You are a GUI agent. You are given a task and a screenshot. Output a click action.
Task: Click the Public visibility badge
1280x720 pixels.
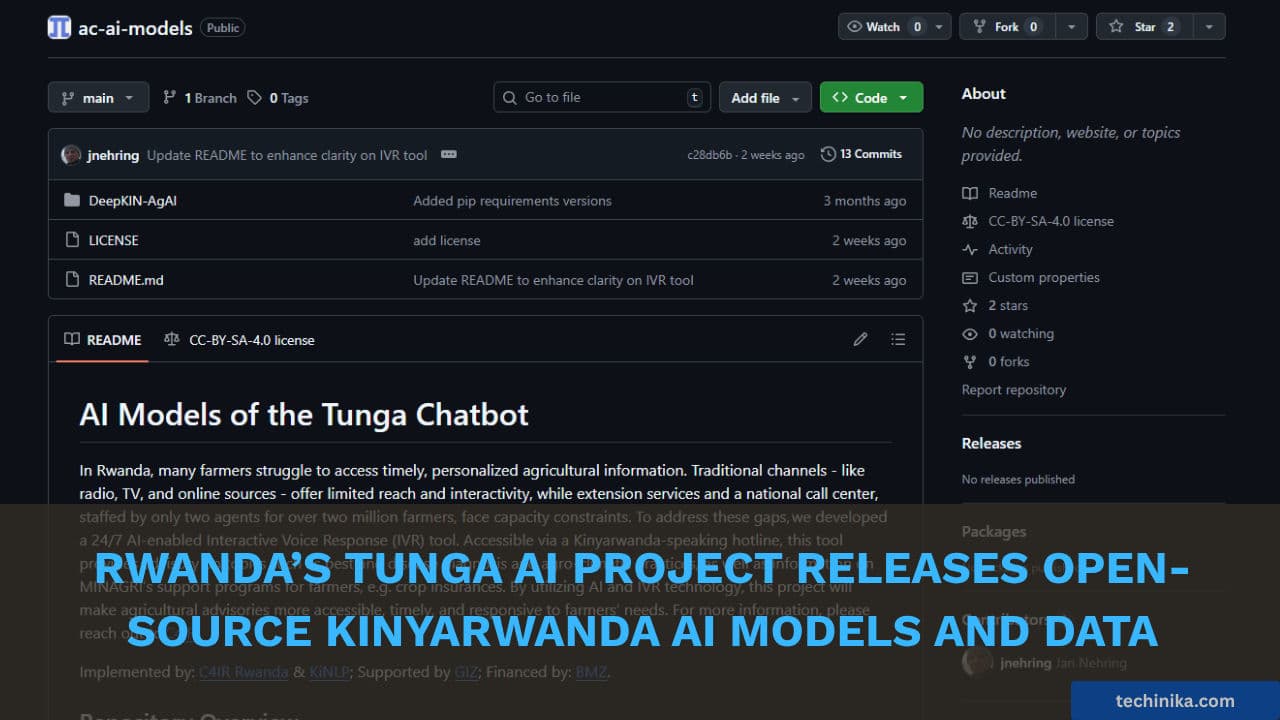[x=223, y=28]
